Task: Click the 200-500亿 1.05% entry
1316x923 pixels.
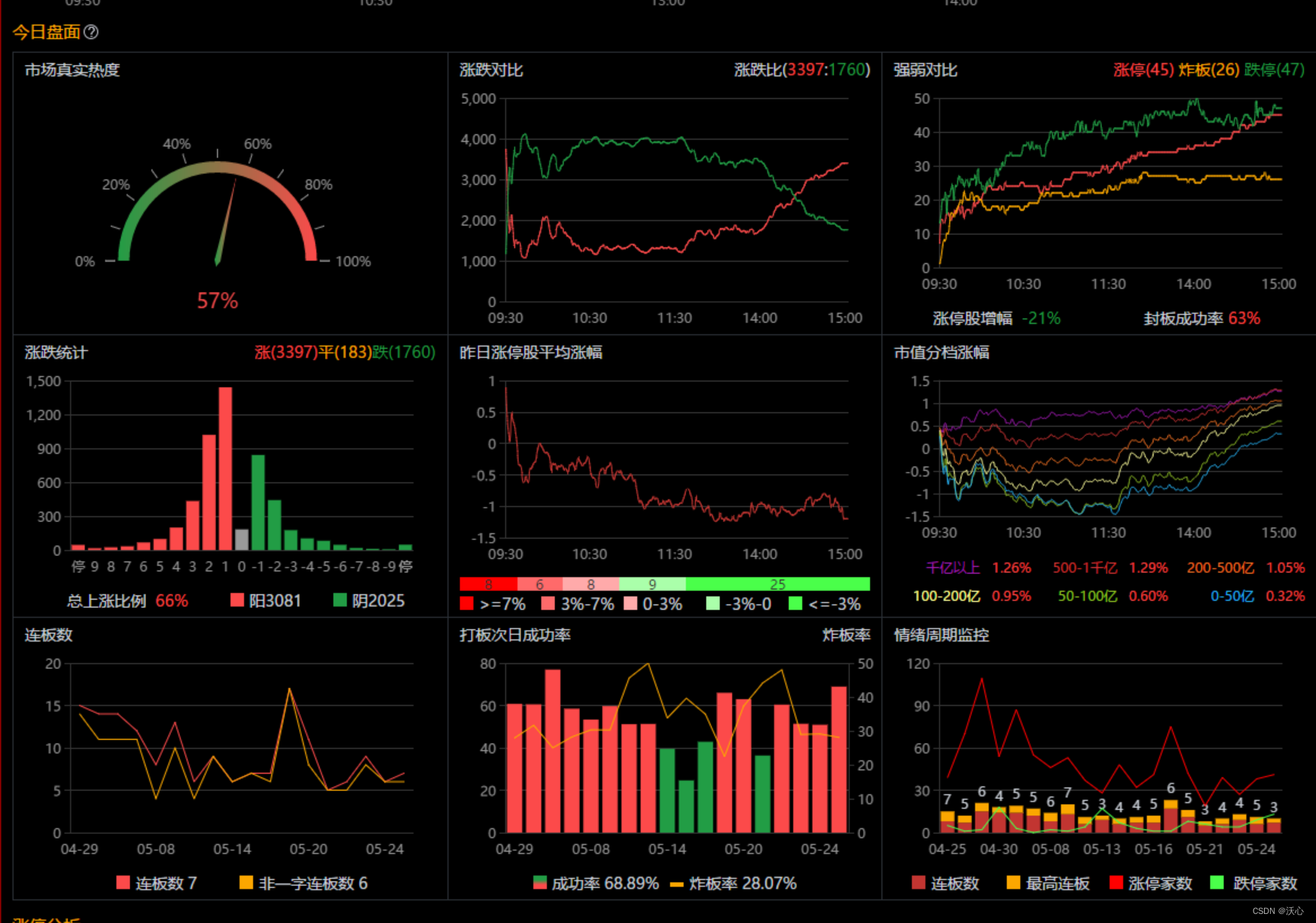Action: click(x=1246, y=567)
